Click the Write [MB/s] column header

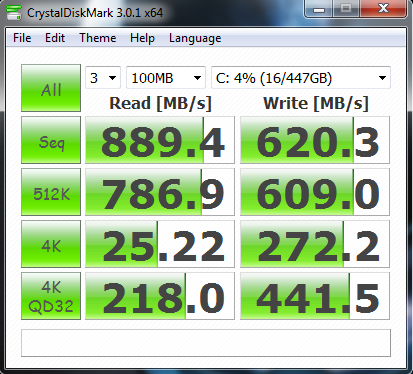[x=316, y=103]
